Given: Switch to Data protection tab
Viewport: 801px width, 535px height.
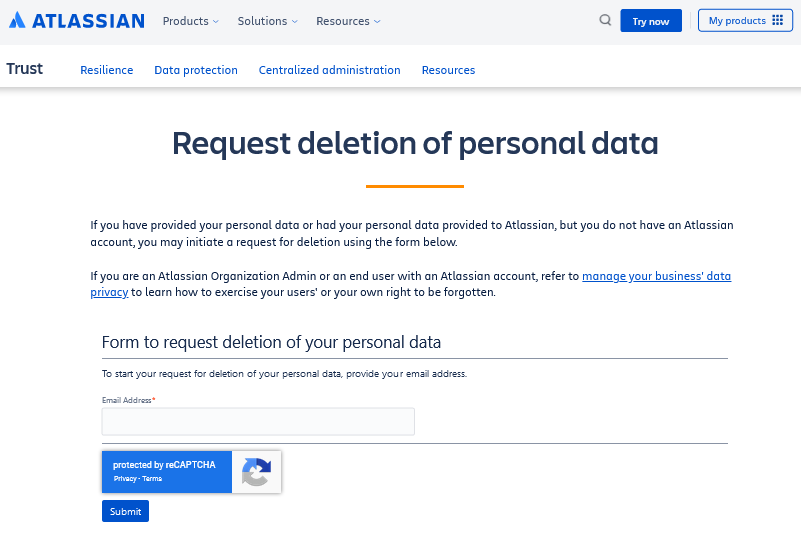Looking at the screenshot, I should [196, 70].
